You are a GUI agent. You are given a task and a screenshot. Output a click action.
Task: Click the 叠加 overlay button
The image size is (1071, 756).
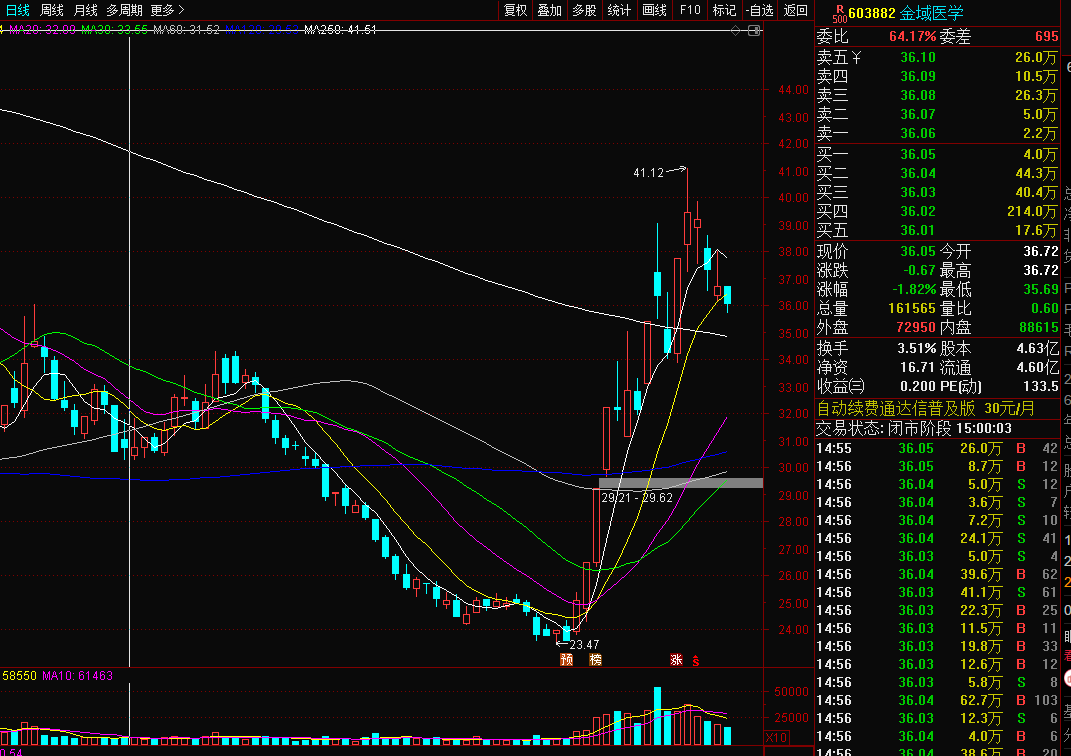(x=550, y=10)
